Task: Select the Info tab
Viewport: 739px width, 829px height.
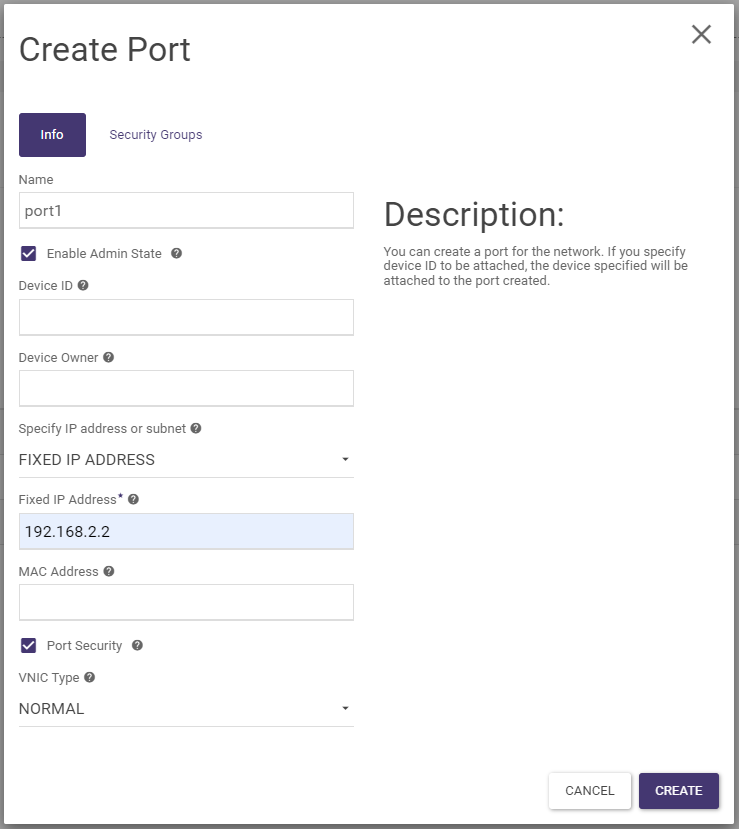Action: point(52,135)
